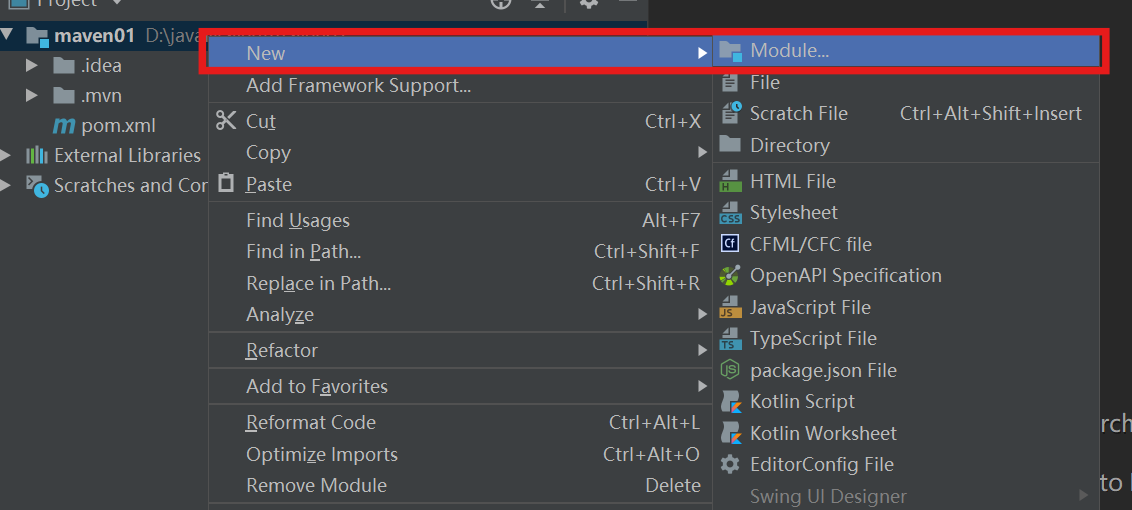Screen dimensions: 1132x510
Task: Click the OpenAPI Specification icon
Action: (731, 276)
